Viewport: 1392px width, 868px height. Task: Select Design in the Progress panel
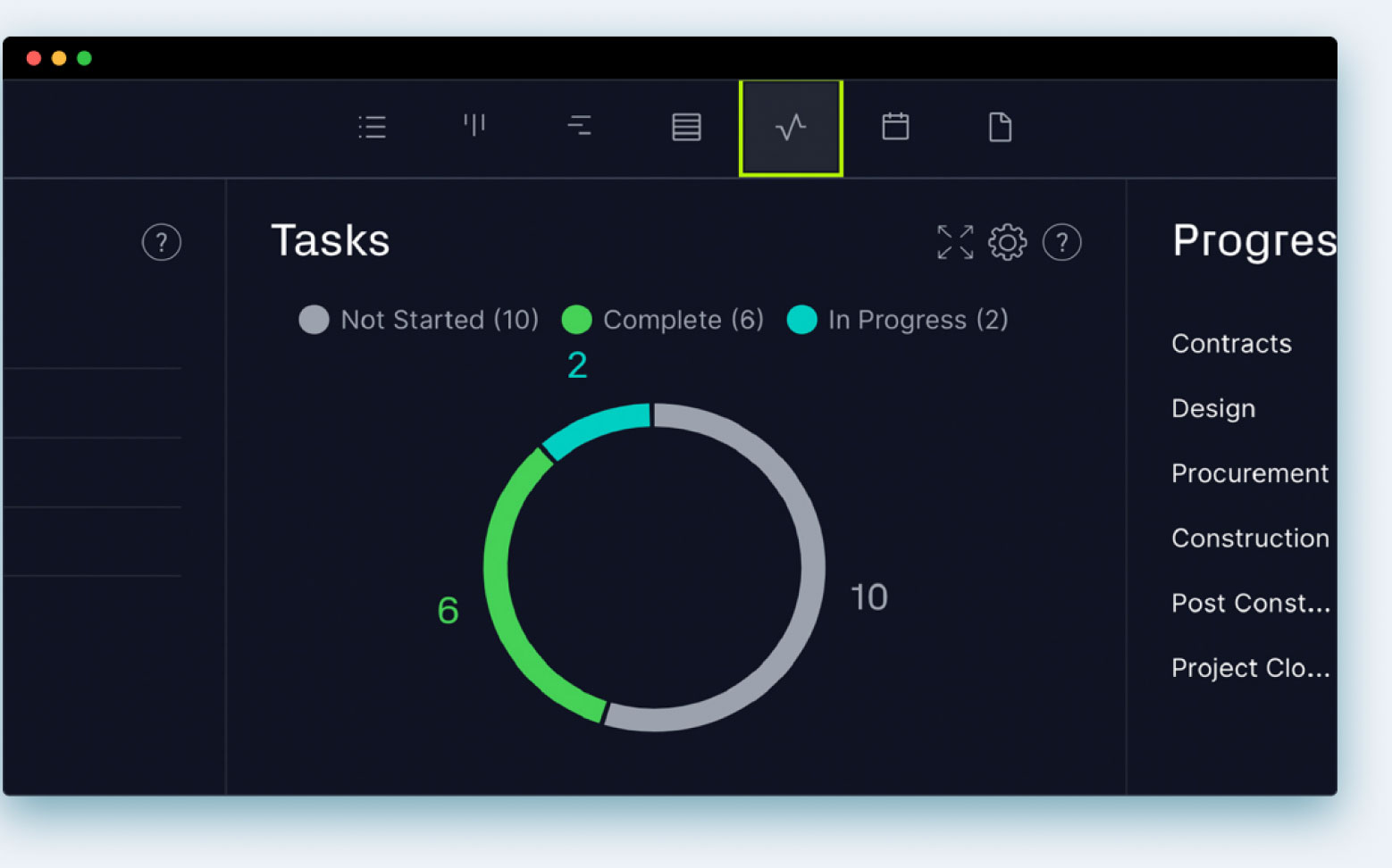click(1212, 408)
